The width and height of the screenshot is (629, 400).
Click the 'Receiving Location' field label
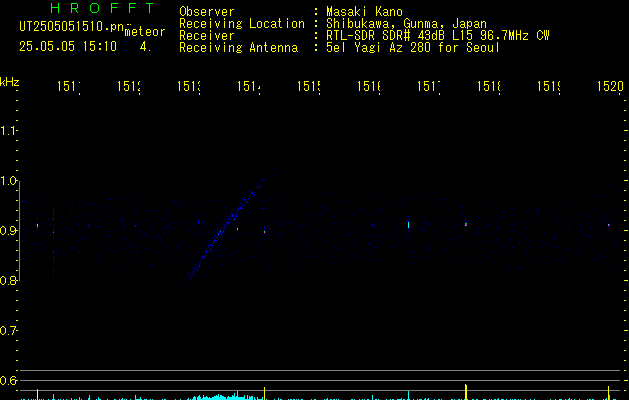point(242,24)
